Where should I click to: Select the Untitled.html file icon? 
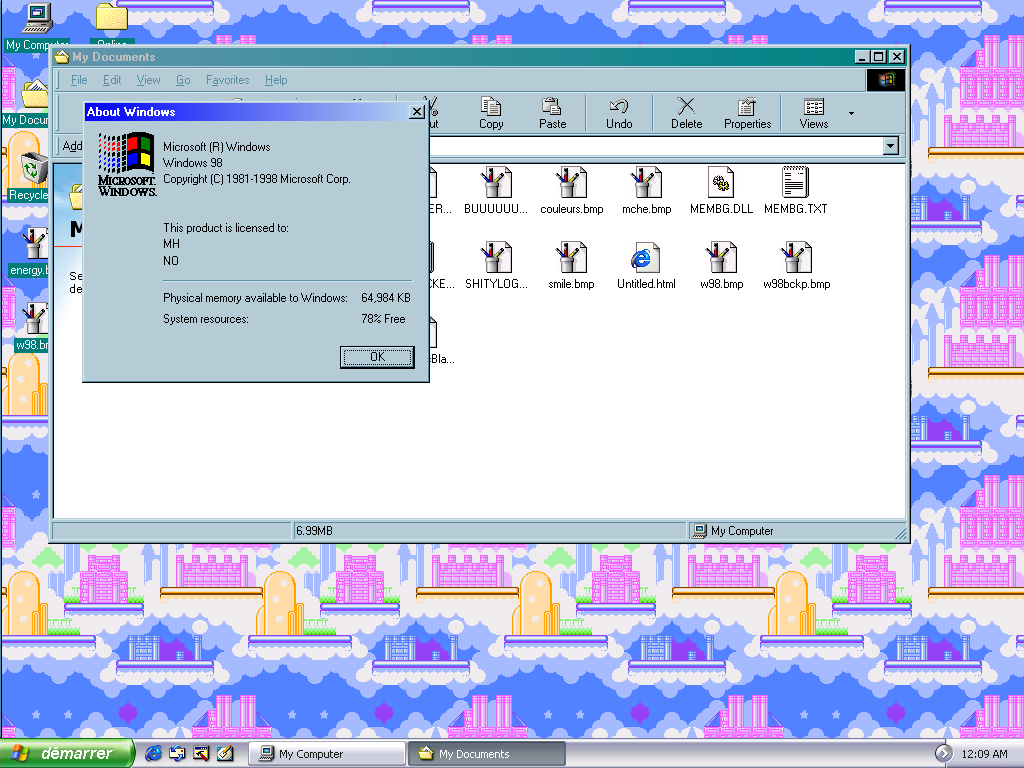coord(645,259)
